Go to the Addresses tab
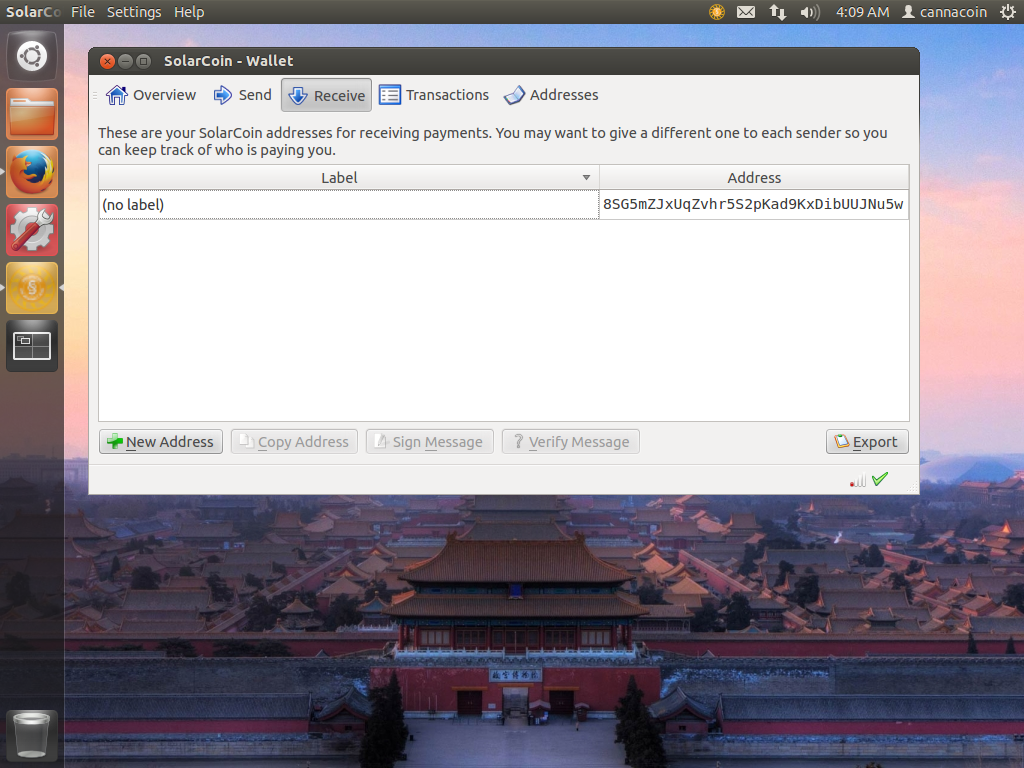Viewport: 1024px width, 768px height. pos(551,95)
